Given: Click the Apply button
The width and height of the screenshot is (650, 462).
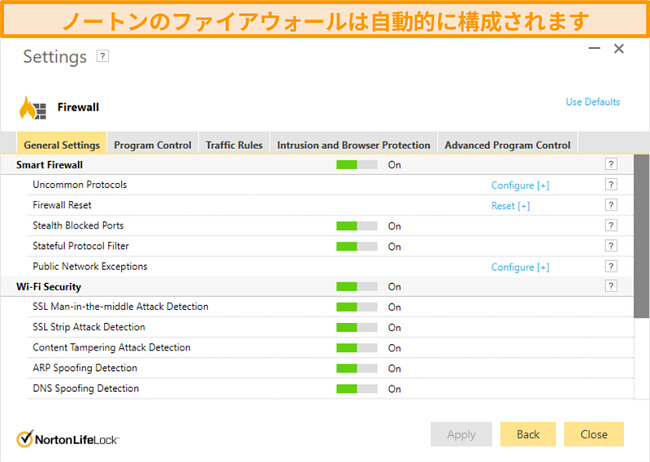Looking at the screenshot, I should pos(461,434).
